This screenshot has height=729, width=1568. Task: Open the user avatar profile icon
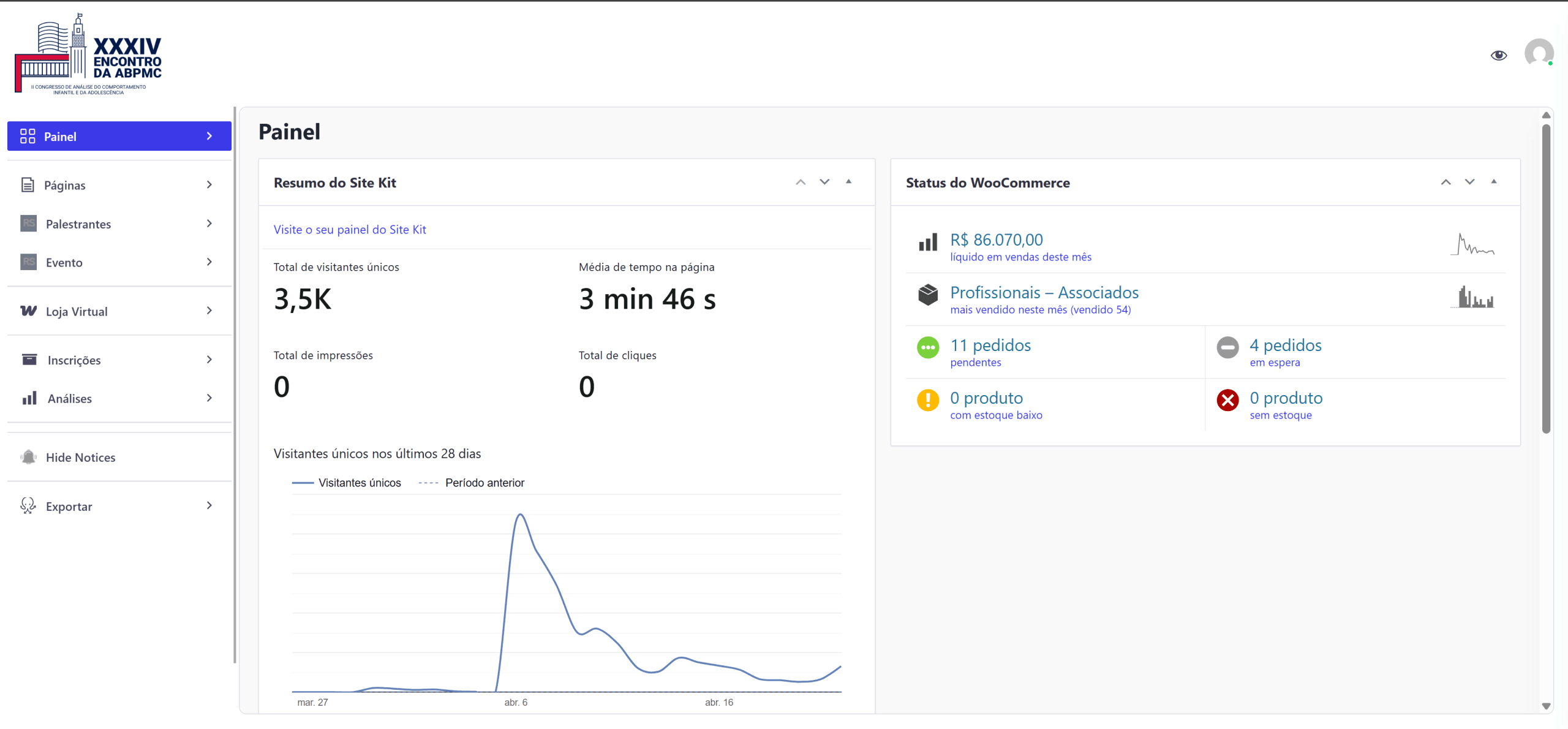point(1538,54)
